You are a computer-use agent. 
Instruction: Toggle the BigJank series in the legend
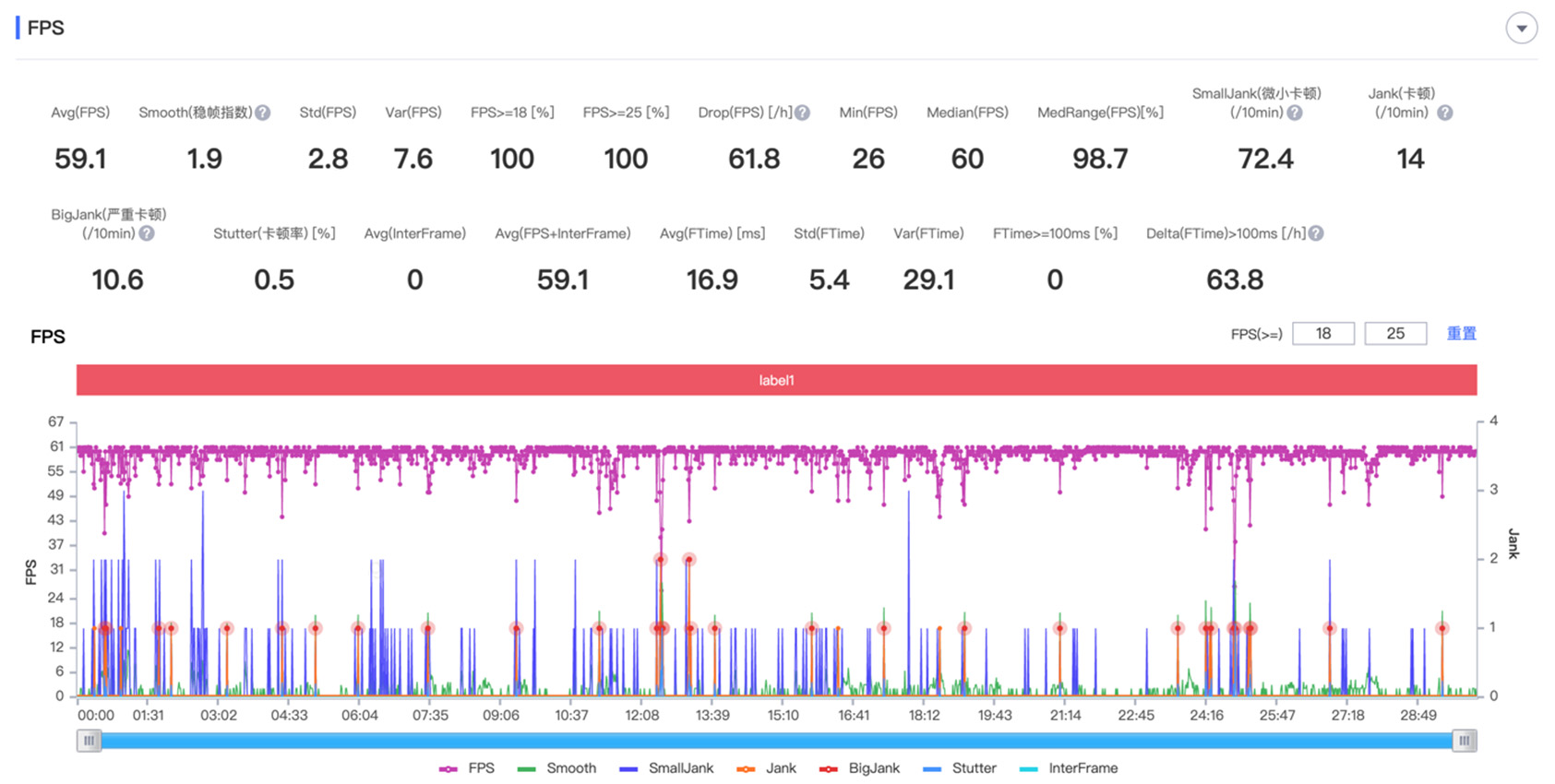click(x=859, y=768)
